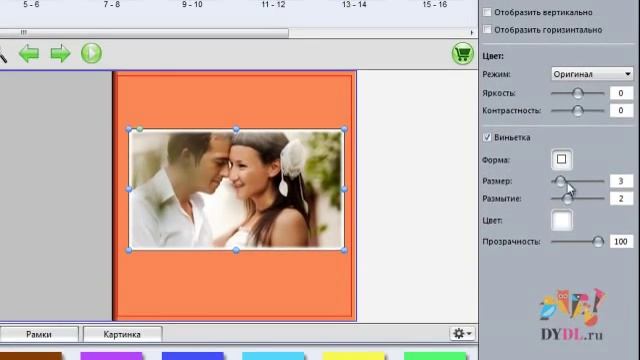Screen dimensions: 640x360
Task: Click the Яркость slider handle
Action: [x=578, y=93]
